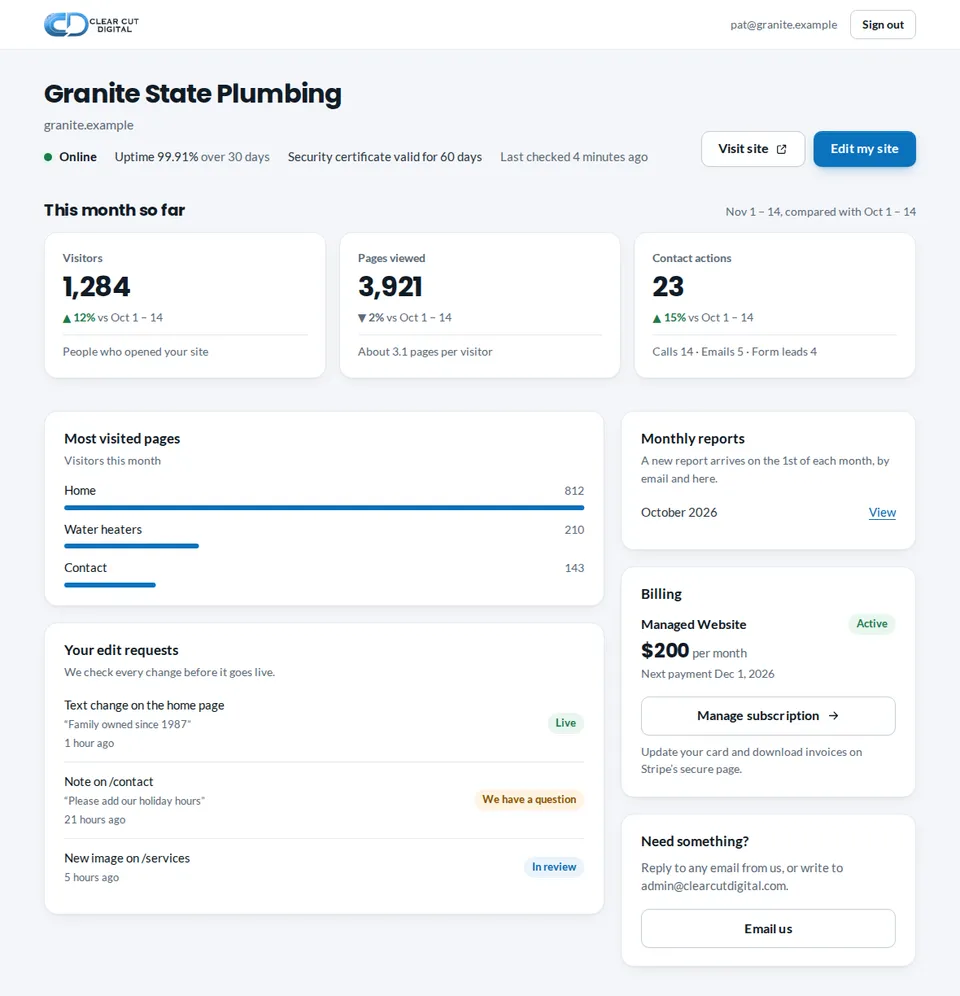The height and width of the screenshot is (996, 960).
Task: Click pat@granite.example email address
Action: pyautogui.click(x=783, y=25)
